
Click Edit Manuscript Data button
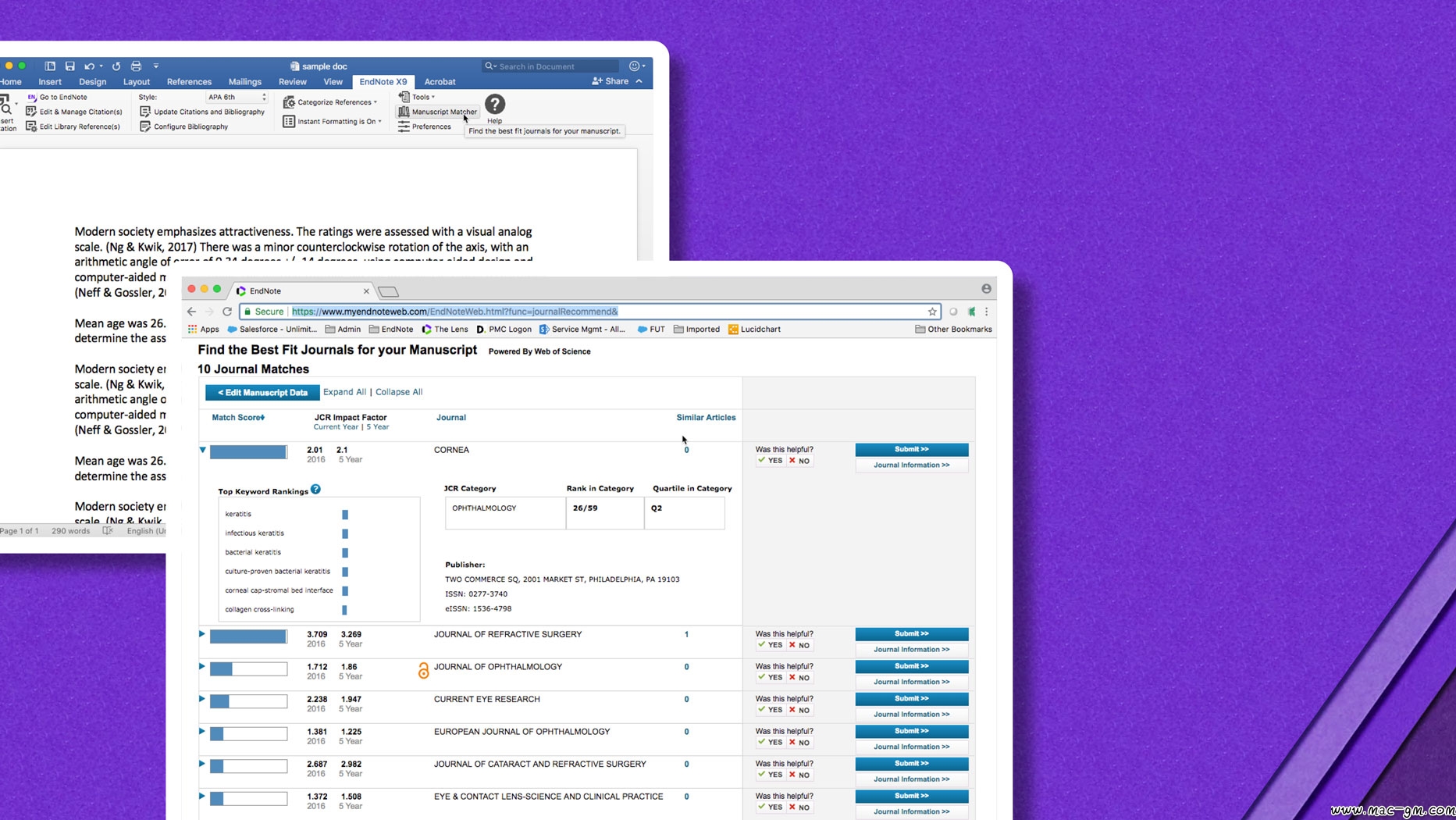262,393
